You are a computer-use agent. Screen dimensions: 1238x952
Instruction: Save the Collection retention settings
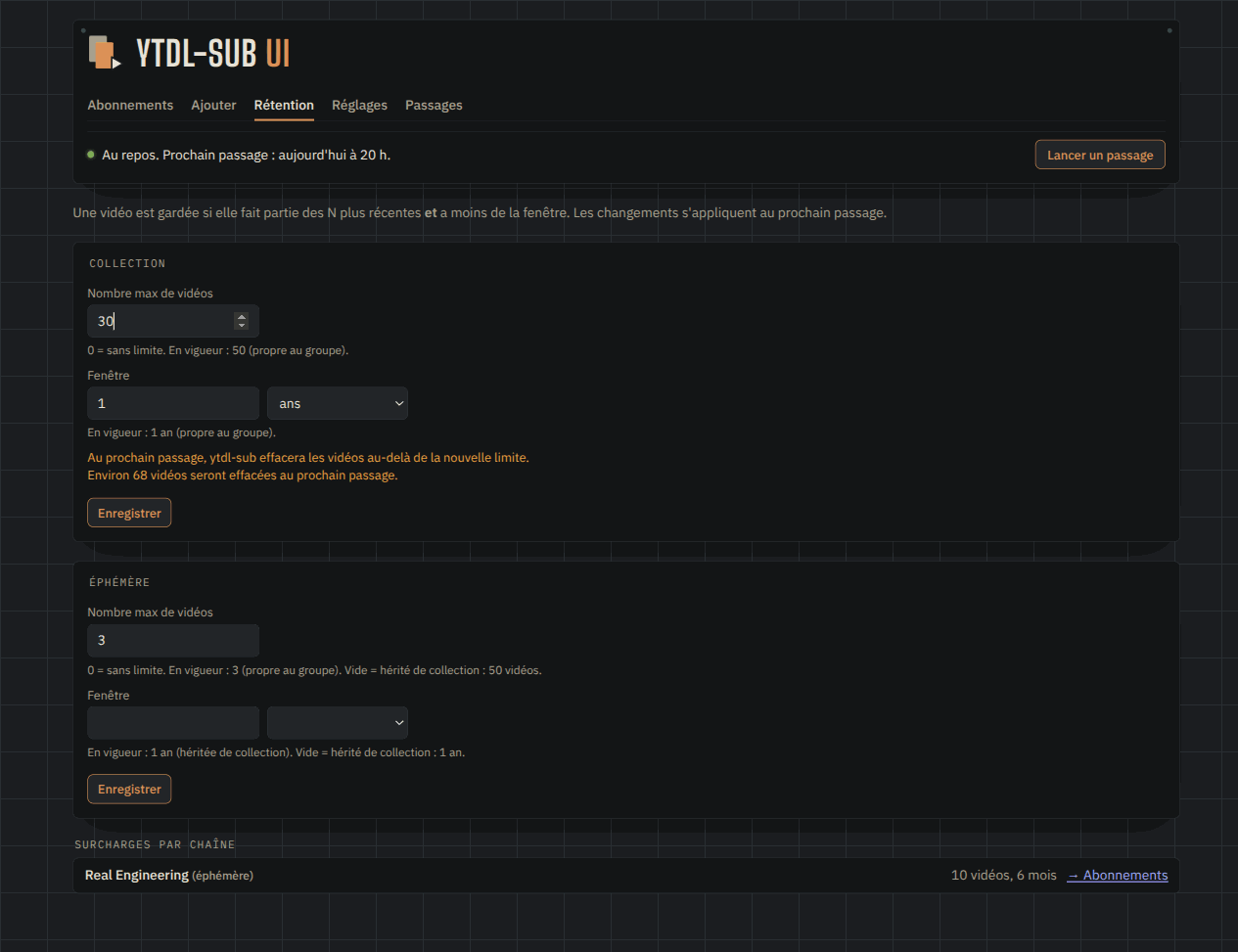point(129,513)
